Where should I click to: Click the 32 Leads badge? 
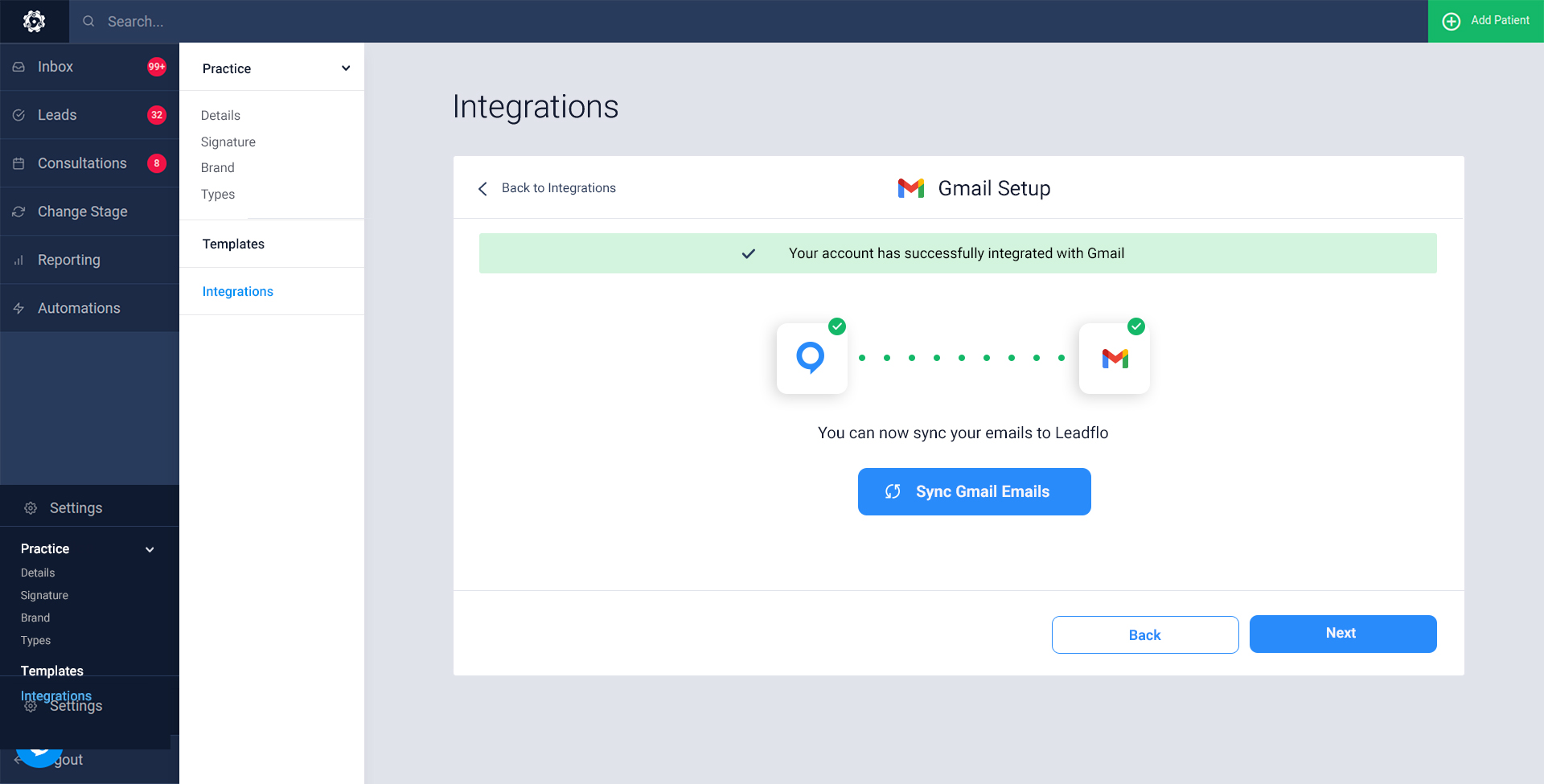[x=157, y=115]
